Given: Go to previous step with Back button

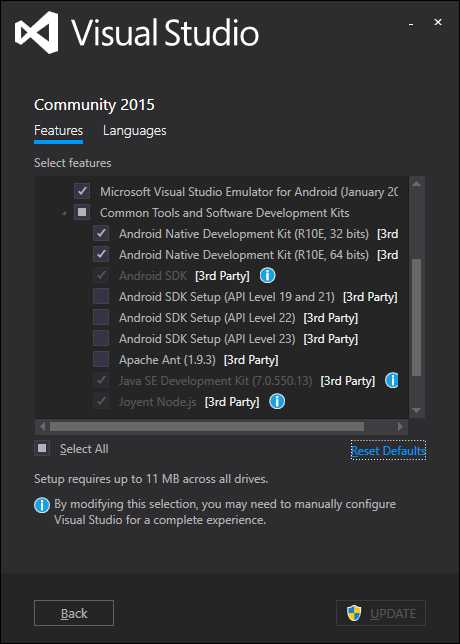Looking at the screenshot, I should (x=74, y=613).
